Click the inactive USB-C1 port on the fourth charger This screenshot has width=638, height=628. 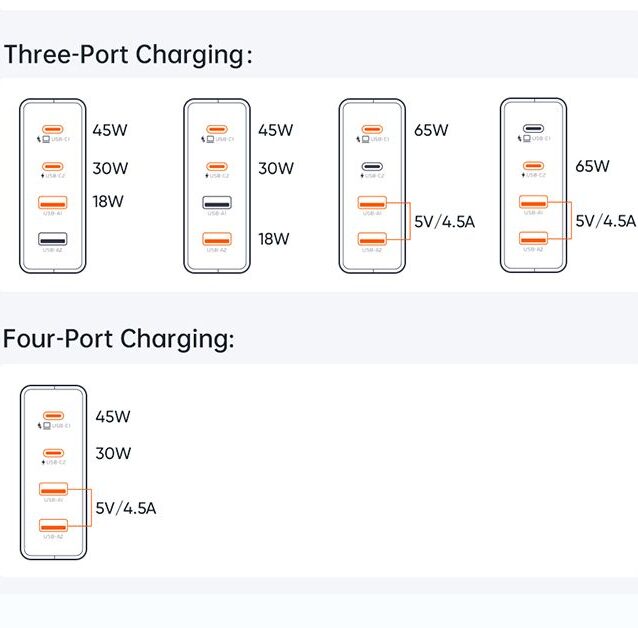(533, 130)
